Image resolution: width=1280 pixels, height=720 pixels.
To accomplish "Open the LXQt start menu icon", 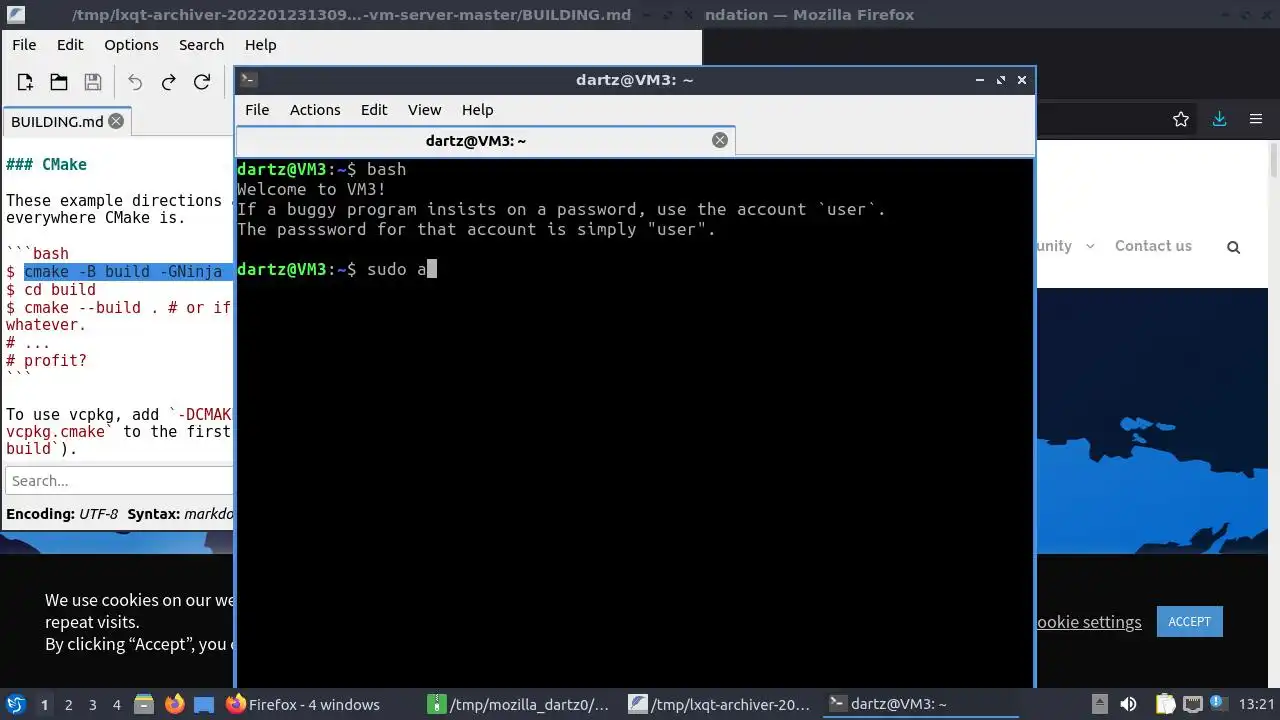I will pyautogui.click(x=16, y=704).
